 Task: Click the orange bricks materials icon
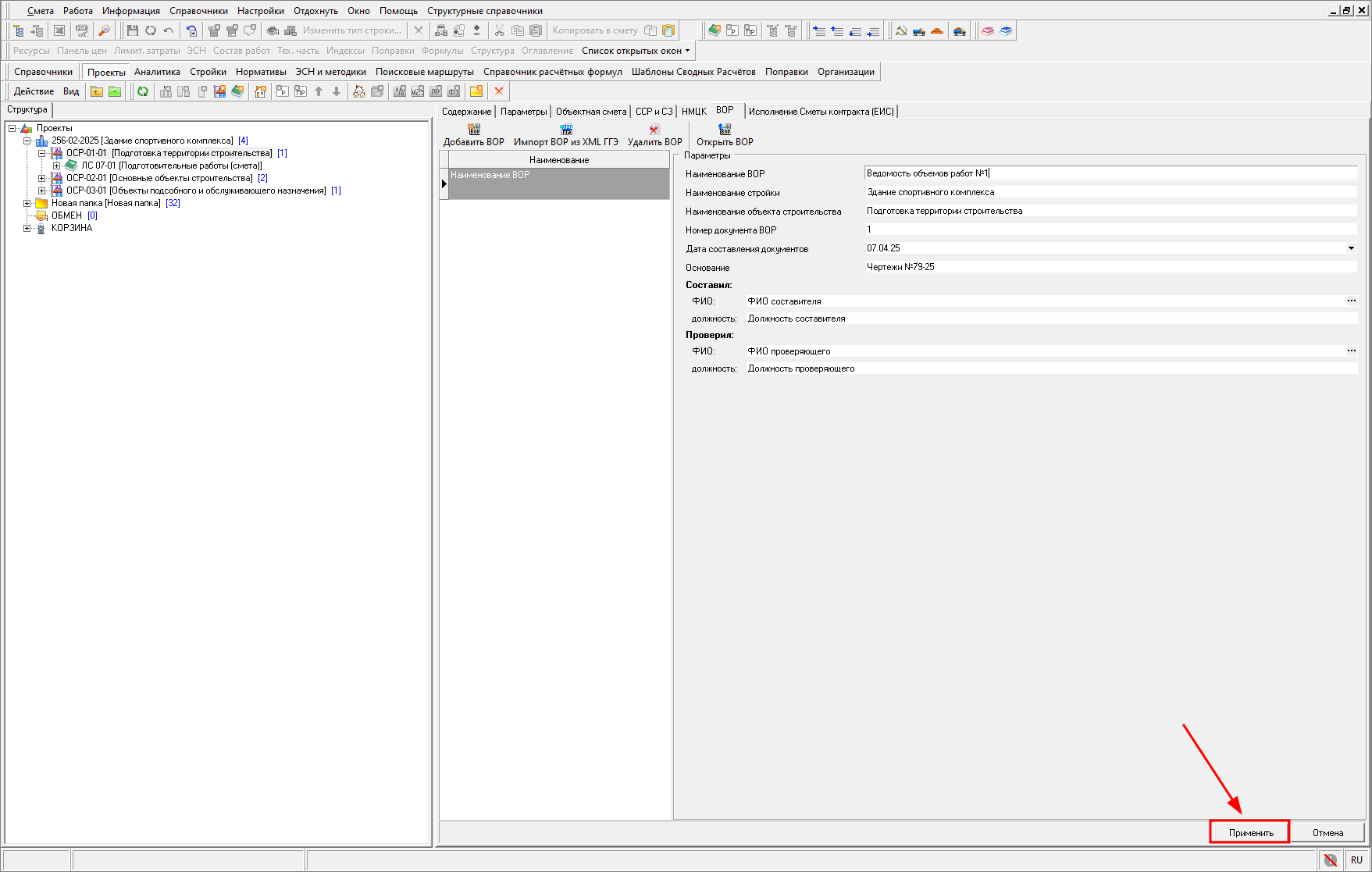(937, 31)
